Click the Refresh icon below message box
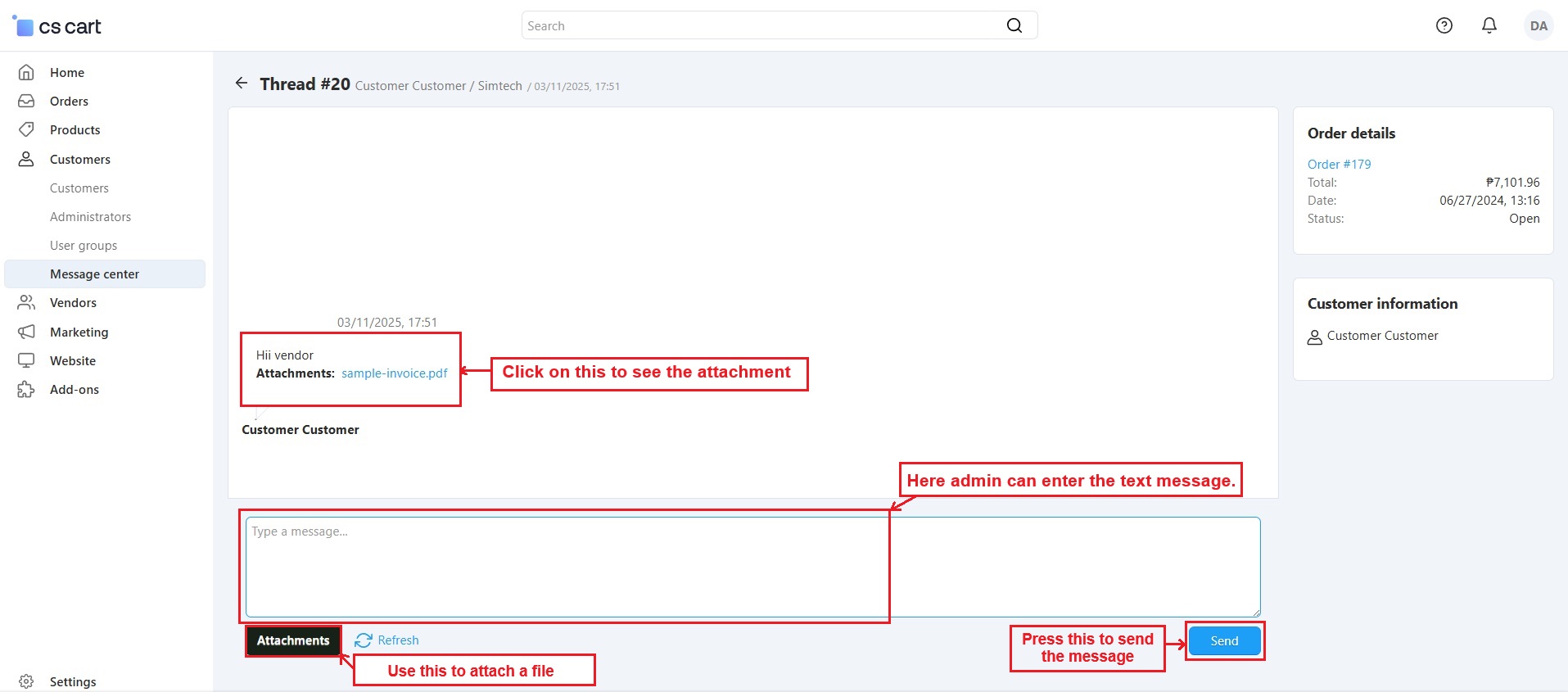The width and height of the screenshot is (1568, 692). click(364, 640)
